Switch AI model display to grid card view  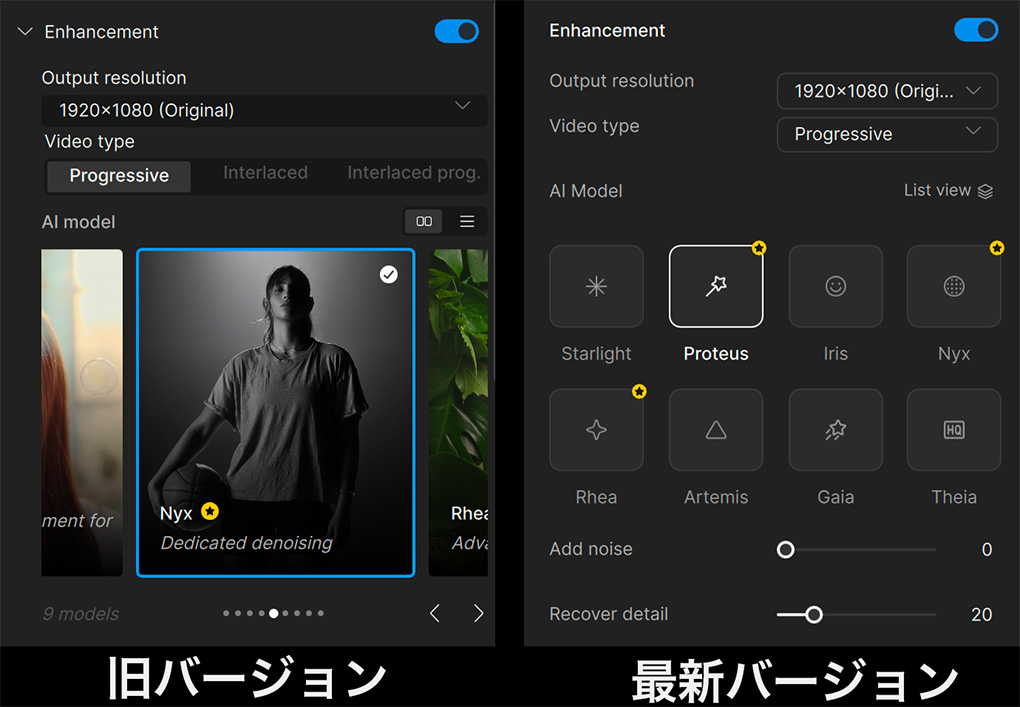[423, 221]
